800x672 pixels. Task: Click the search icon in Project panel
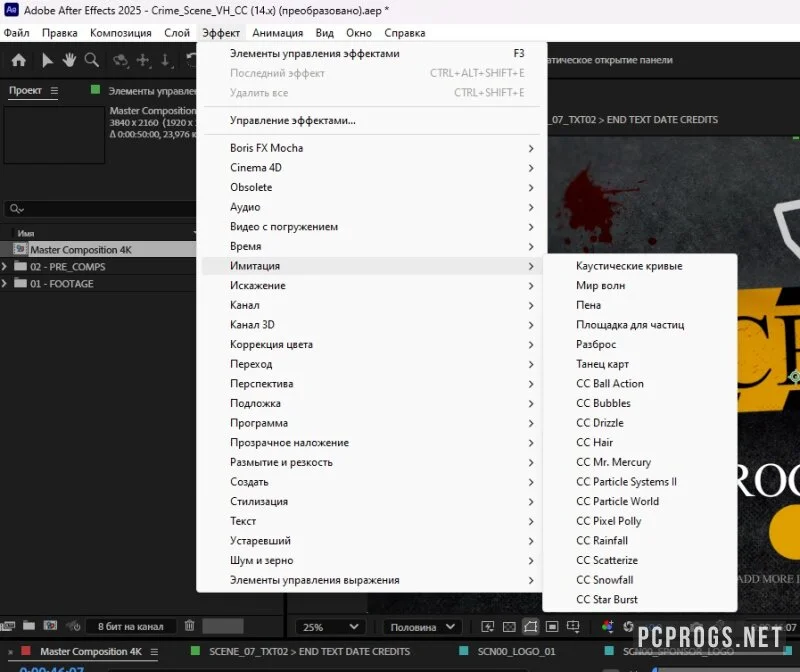click(x=16, y=209)
